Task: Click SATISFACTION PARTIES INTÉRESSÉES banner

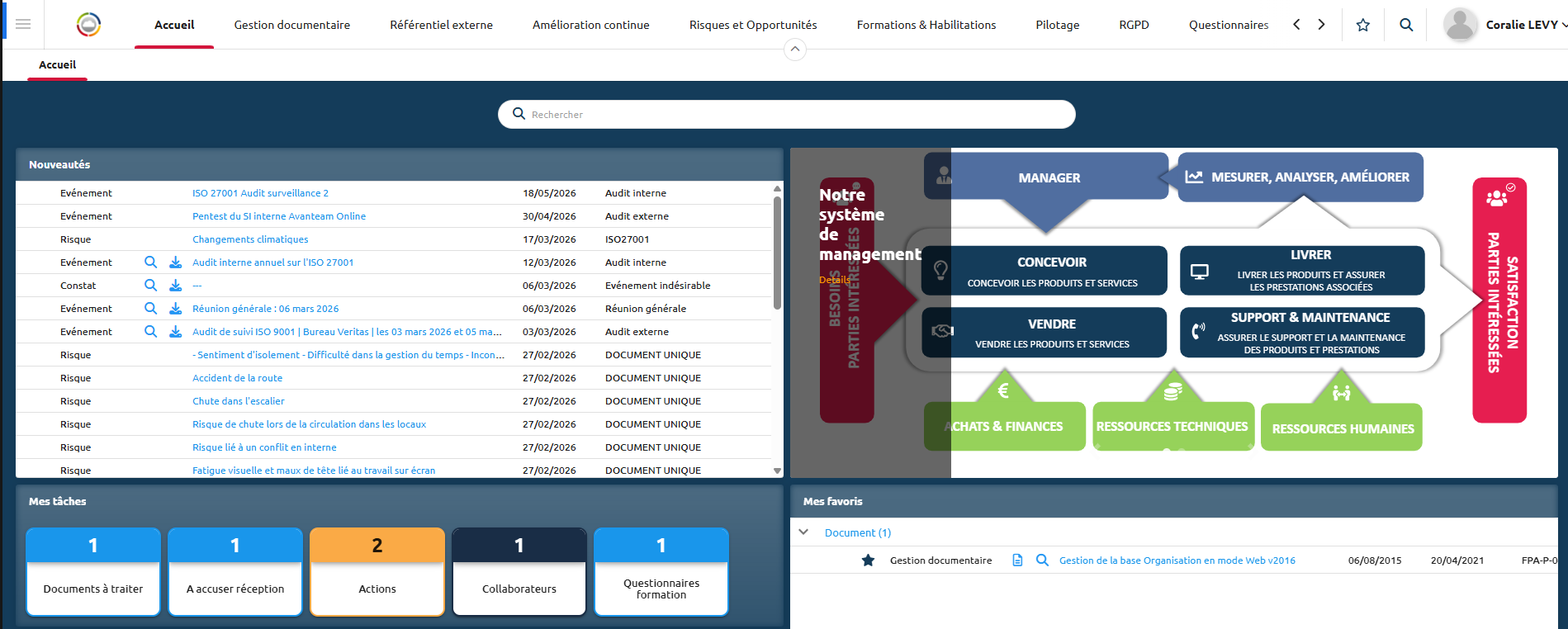Action: (x=1500, y=300)
